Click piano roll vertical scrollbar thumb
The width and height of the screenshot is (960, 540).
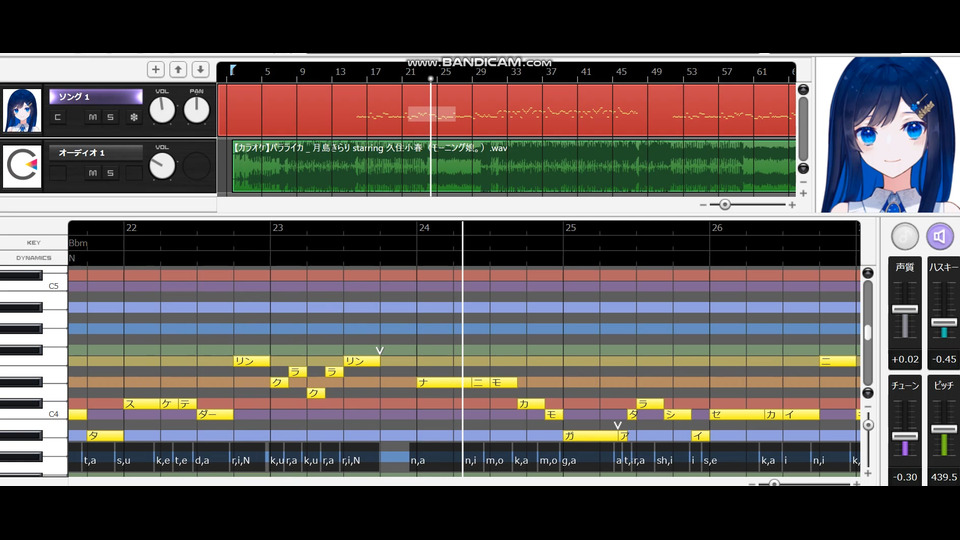(x=868, y=332)
